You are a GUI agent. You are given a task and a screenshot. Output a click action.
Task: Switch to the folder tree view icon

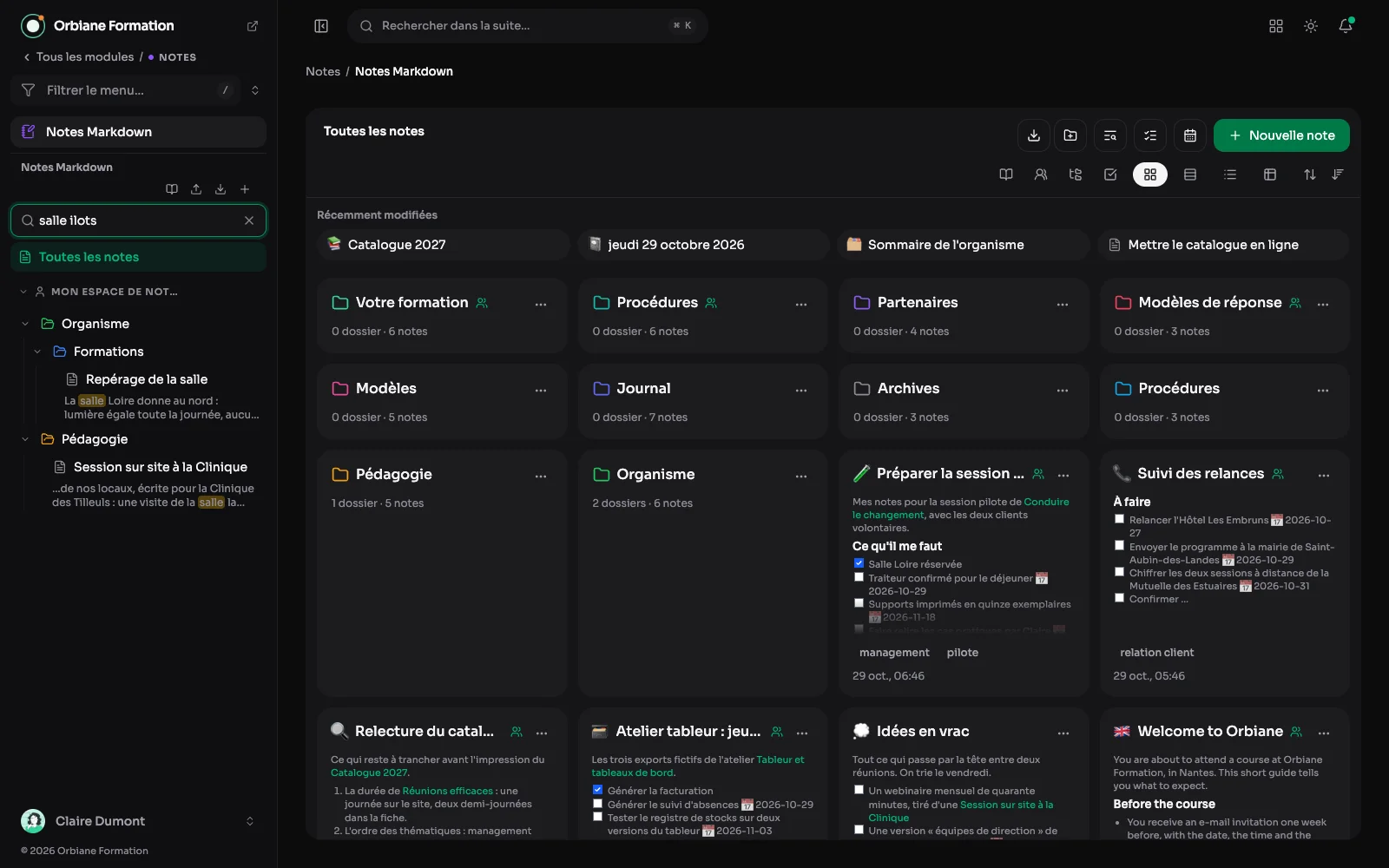pyautogui.click(x=1076, y=174)
